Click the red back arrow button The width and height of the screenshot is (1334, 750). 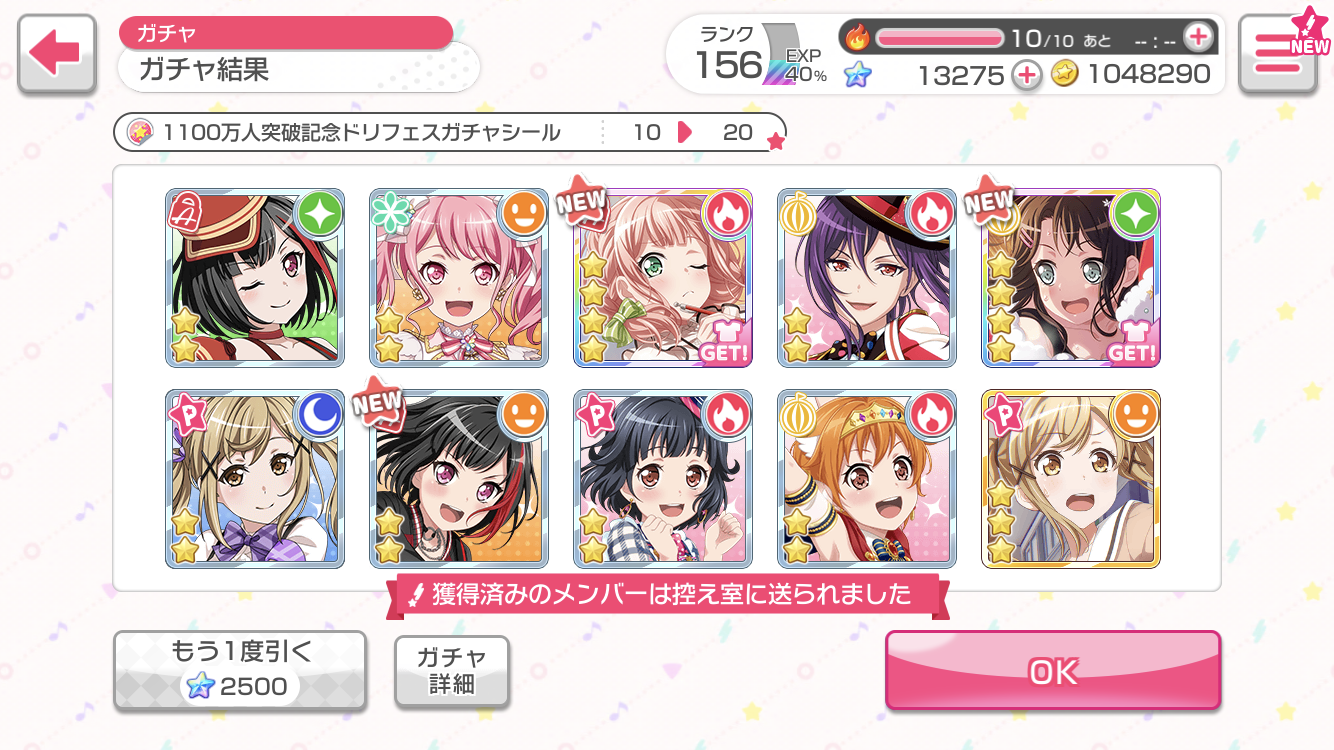[57, 55]
